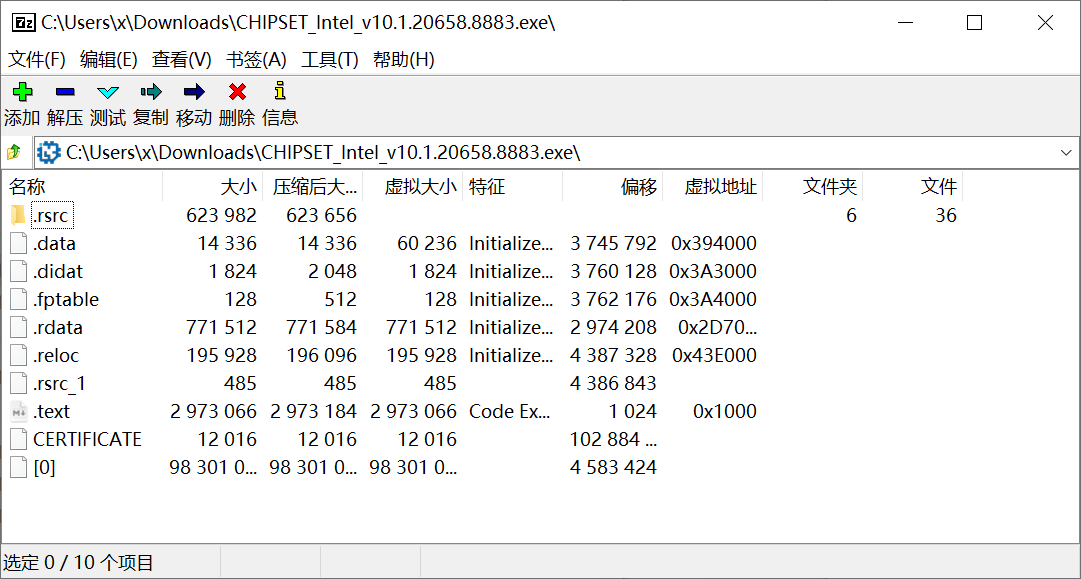Click the .data file icon
1081x579 pixels.
coord(19,243)
